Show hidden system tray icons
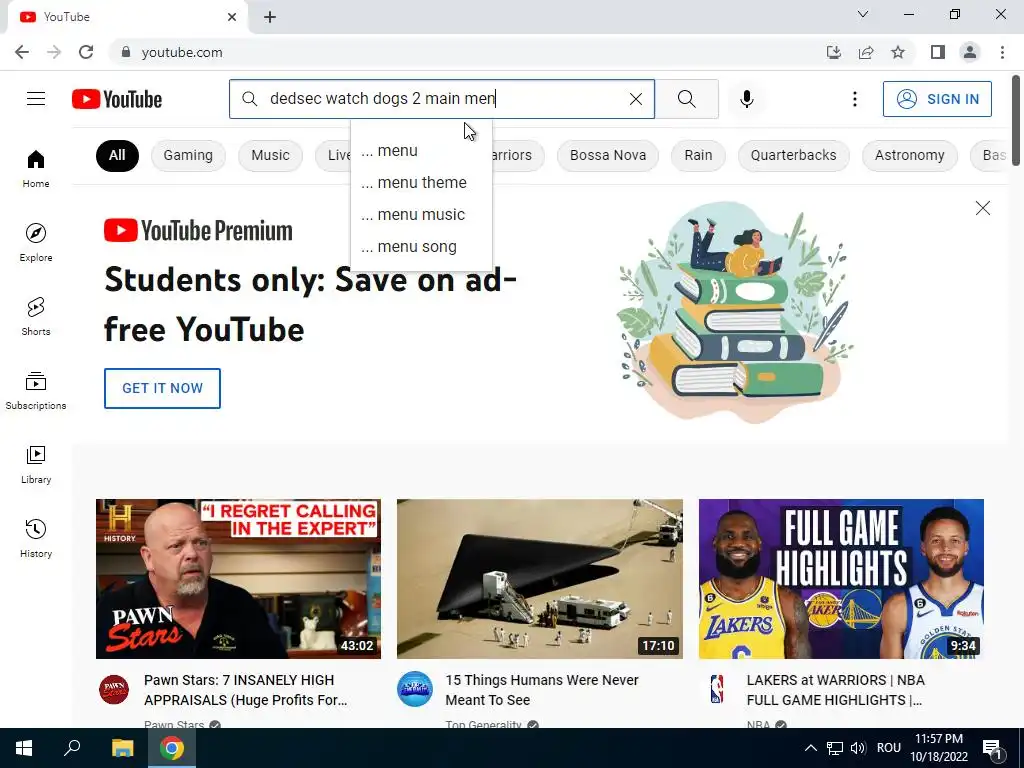This screenshot has height=768, width=1024. [810, 748]
